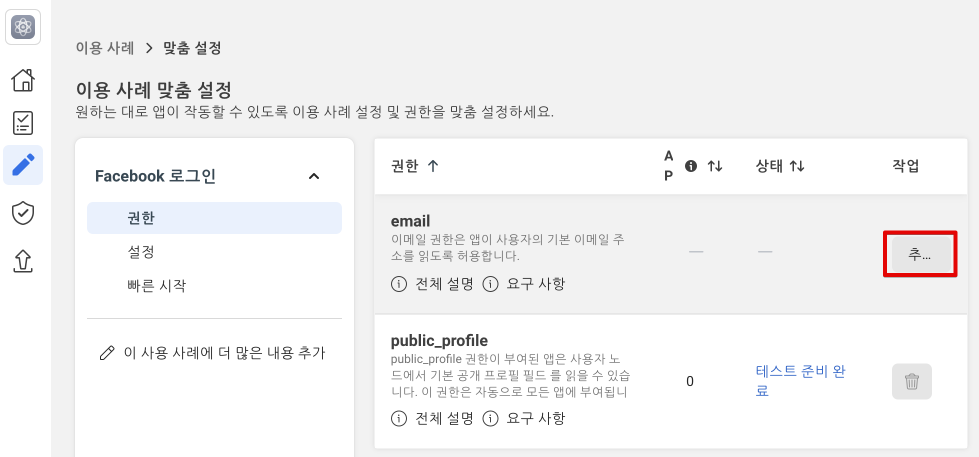The width and height of the screenshot is (979, 457).
Task: Open the app atom icon at top of sidebar
Action: pos(23,27)
